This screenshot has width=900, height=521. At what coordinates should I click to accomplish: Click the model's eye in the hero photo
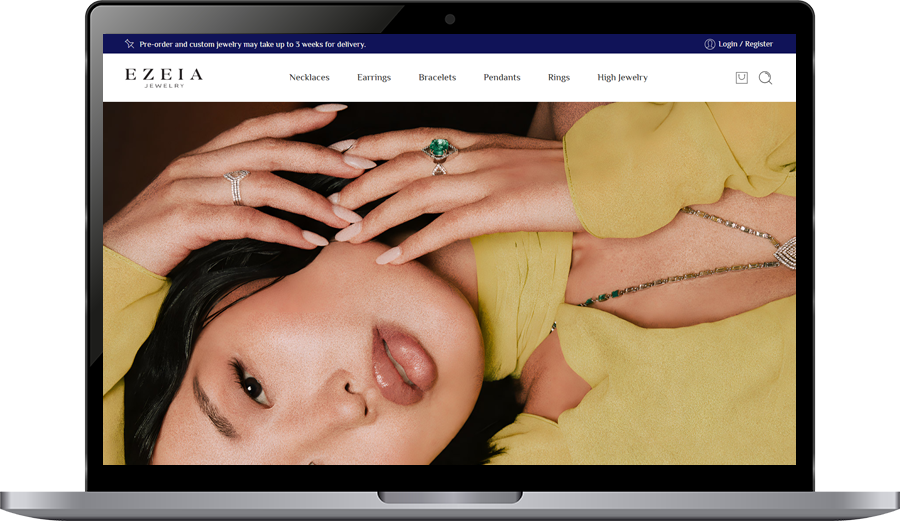(251, 386)
